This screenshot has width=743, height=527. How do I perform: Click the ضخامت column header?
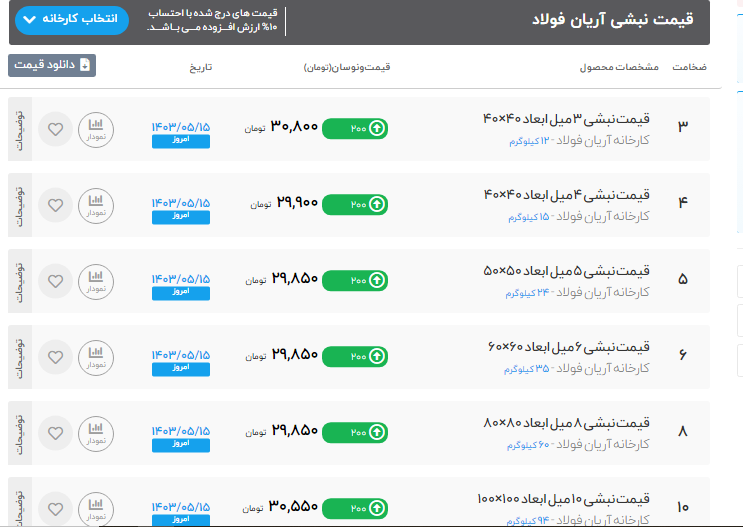(689, 68)
